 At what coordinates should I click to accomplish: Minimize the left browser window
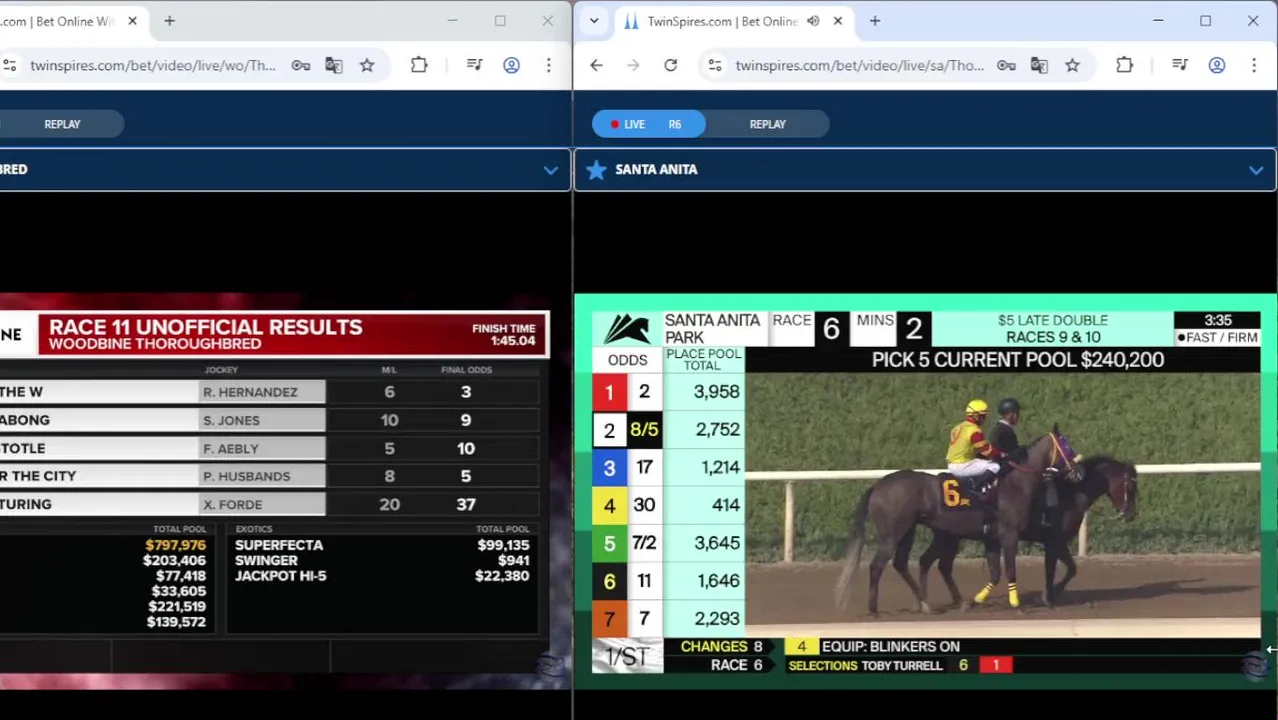(x=452, y=21)
